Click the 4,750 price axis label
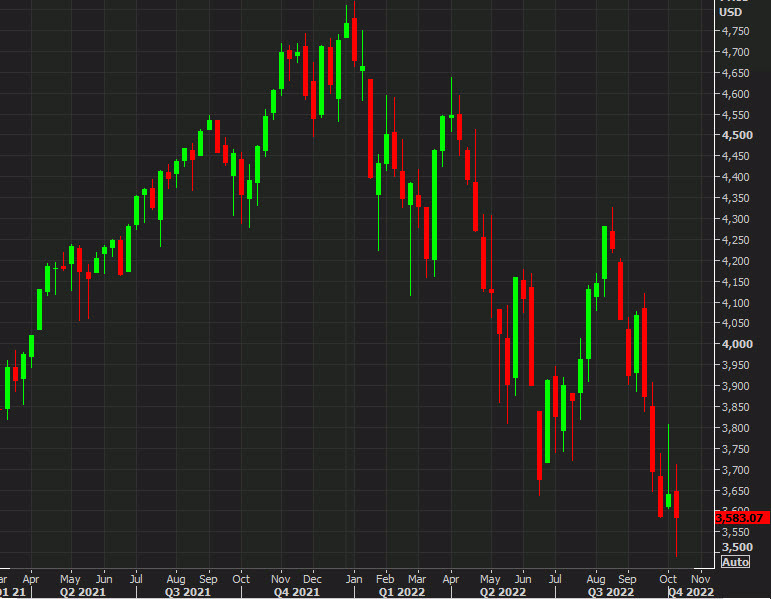This screenshot has height=599, width=771. pyautogui.click(x=736, y=31)
